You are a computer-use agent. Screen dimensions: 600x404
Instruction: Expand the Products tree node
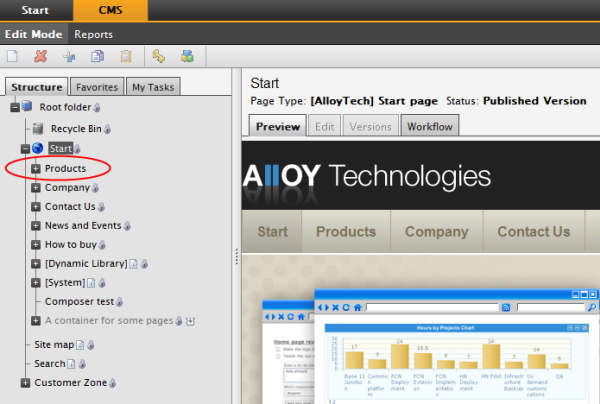tap(36, 168)
